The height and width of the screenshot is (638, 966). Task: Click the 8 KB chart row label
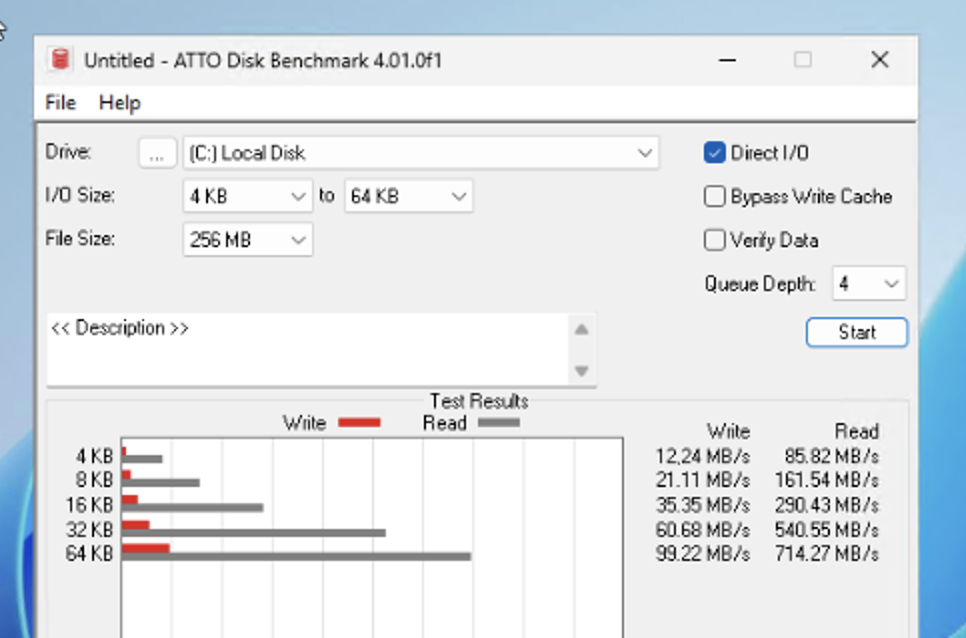(94, 480)
